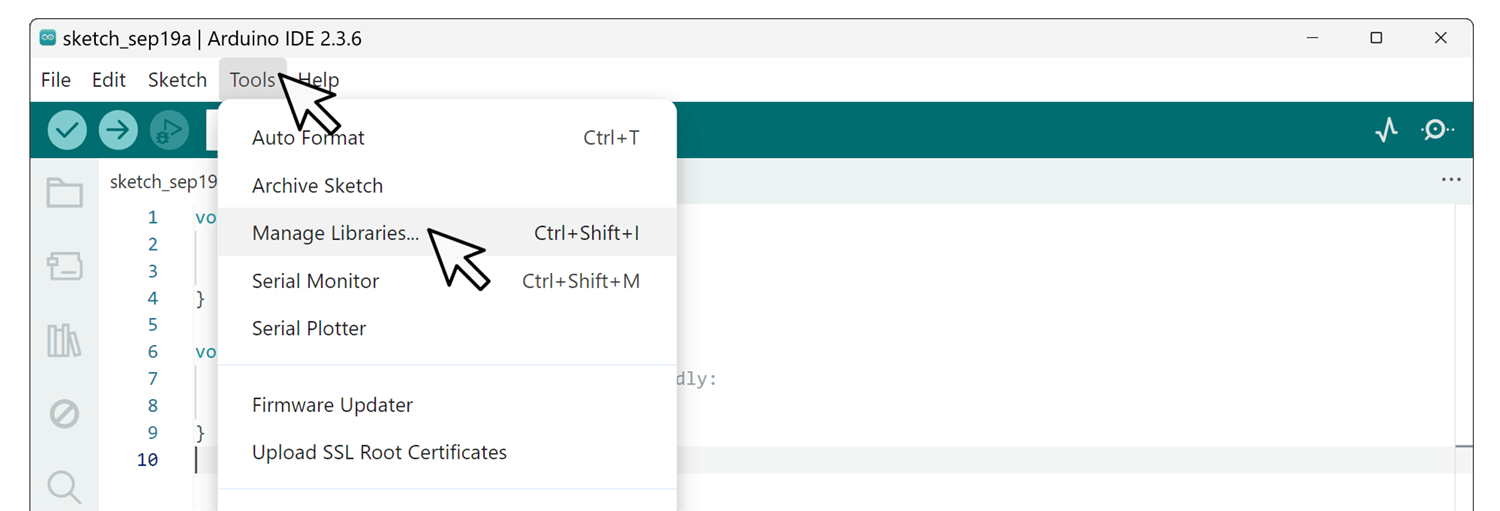
Task: Open the Boards Manager sidebar icon
Action: (x=65, y=266)
